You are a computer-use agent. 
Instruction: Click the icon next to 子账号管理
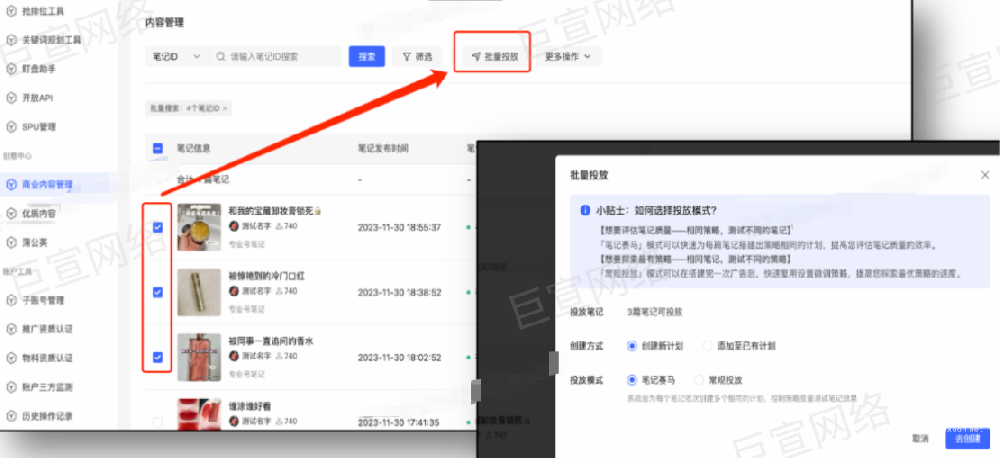click(x=11, y=300)
